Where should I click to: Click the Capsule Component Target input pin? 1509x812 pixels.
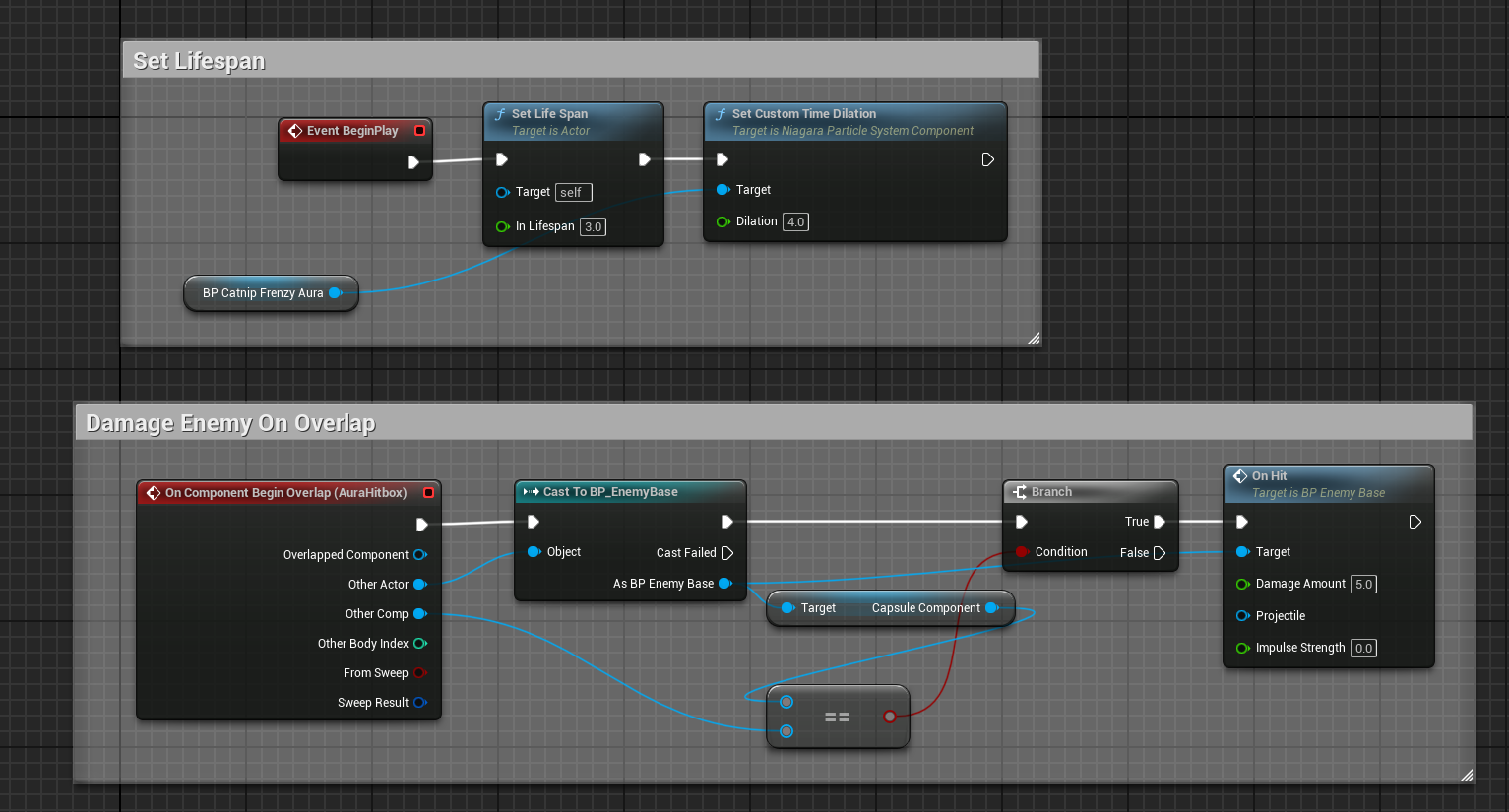[787, 607]
